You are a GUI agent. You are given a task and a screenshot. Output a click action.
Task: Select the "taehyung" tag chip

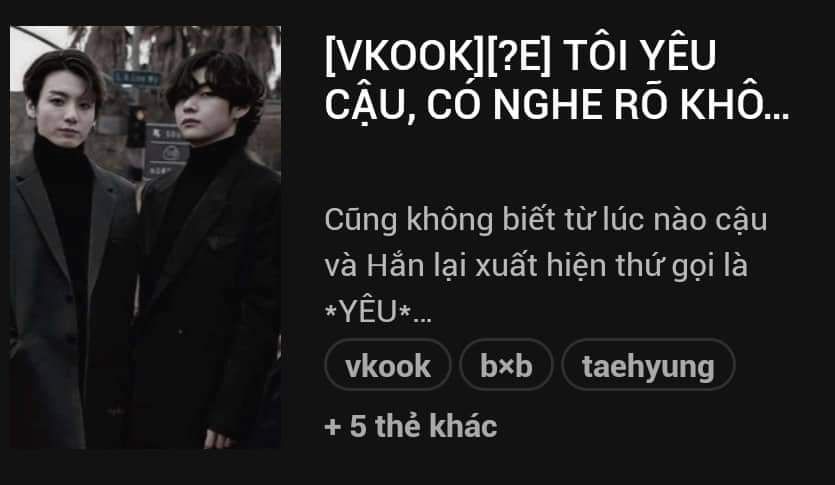coord(648,365)
